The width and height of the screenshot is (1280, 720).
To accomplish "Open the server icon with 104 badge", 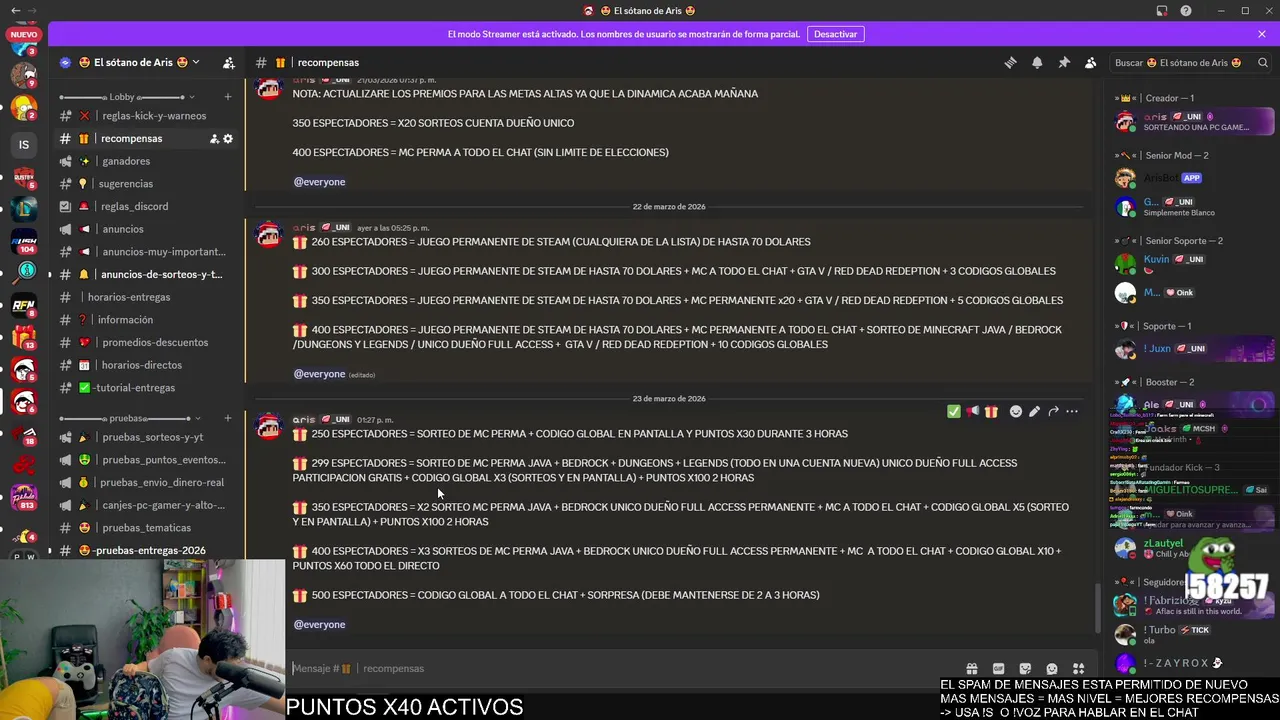I will click(24, 241).
